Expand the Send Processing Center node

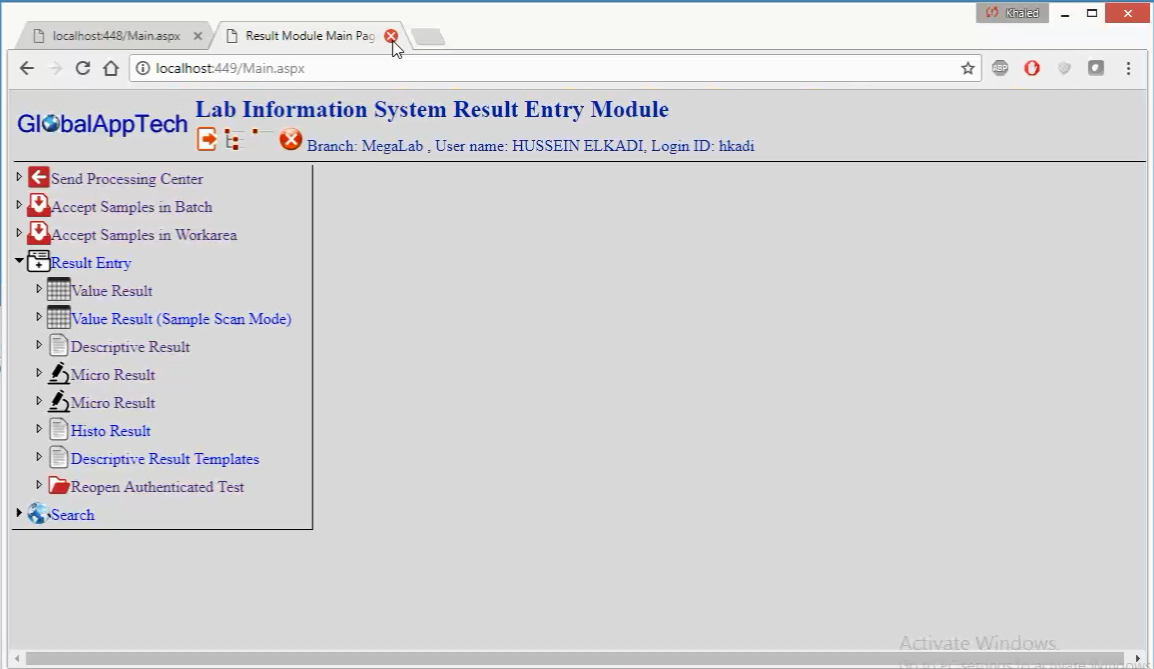tap(19, 177)
